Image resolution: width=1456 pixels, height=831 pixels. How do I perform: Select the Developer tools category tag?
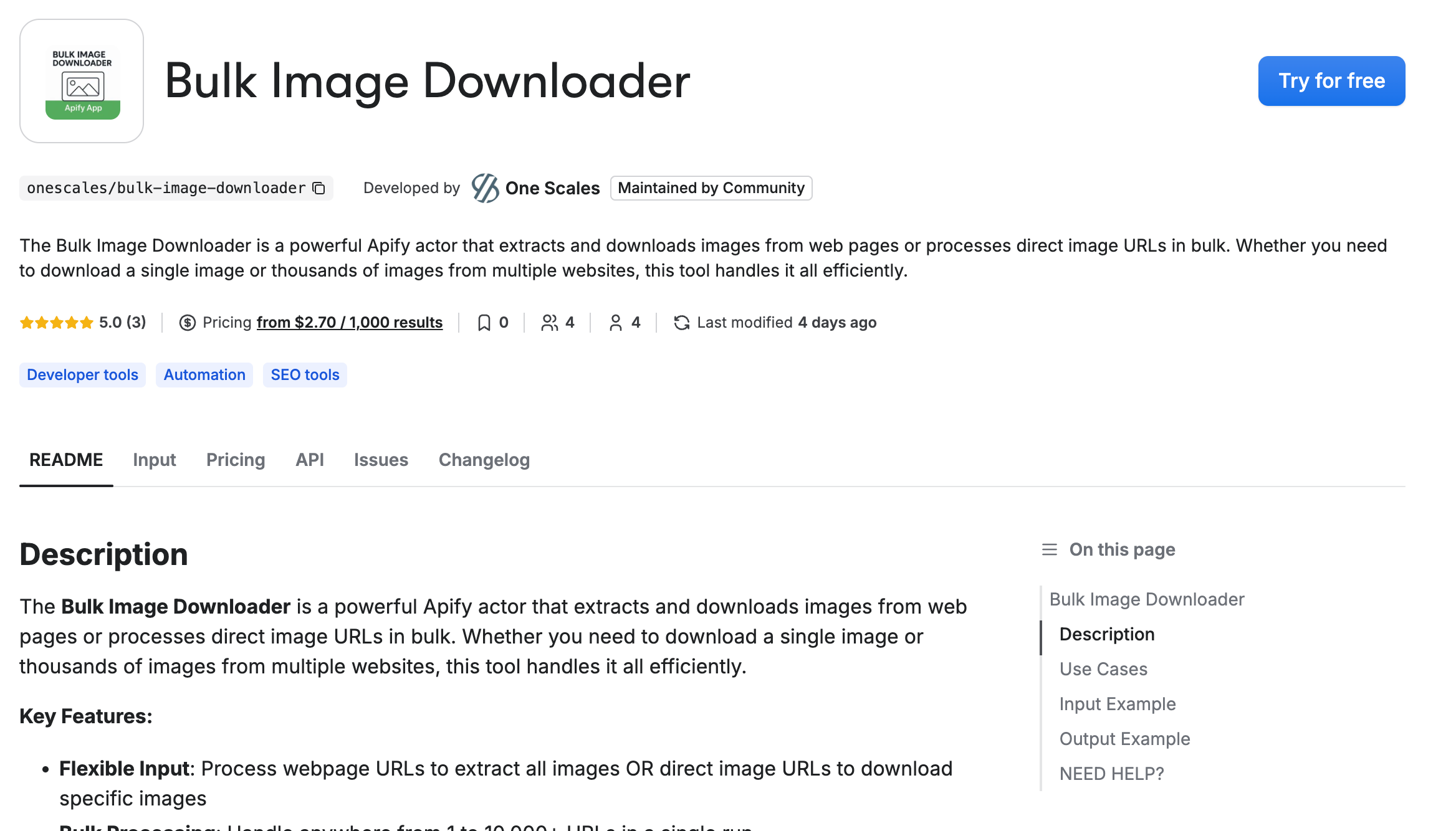(x=82, y=375)
